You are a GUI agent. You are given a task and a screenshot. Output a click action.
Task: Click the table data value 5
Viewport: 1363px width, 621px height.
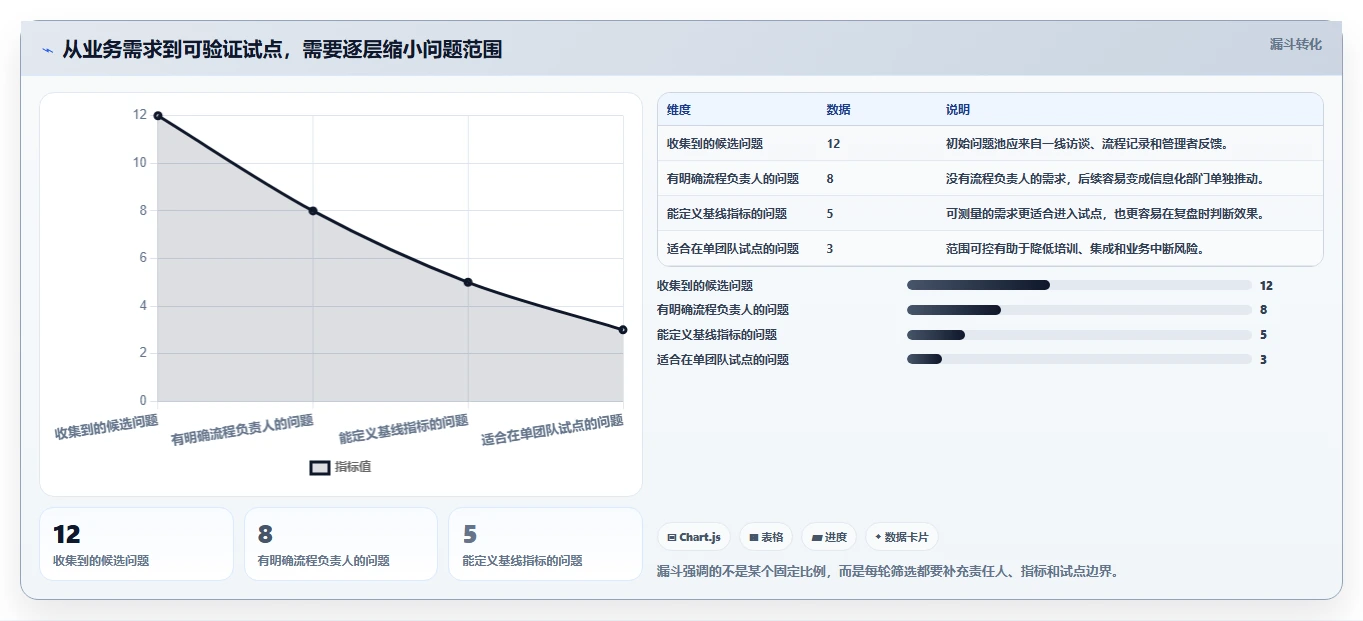click(830, 214)
